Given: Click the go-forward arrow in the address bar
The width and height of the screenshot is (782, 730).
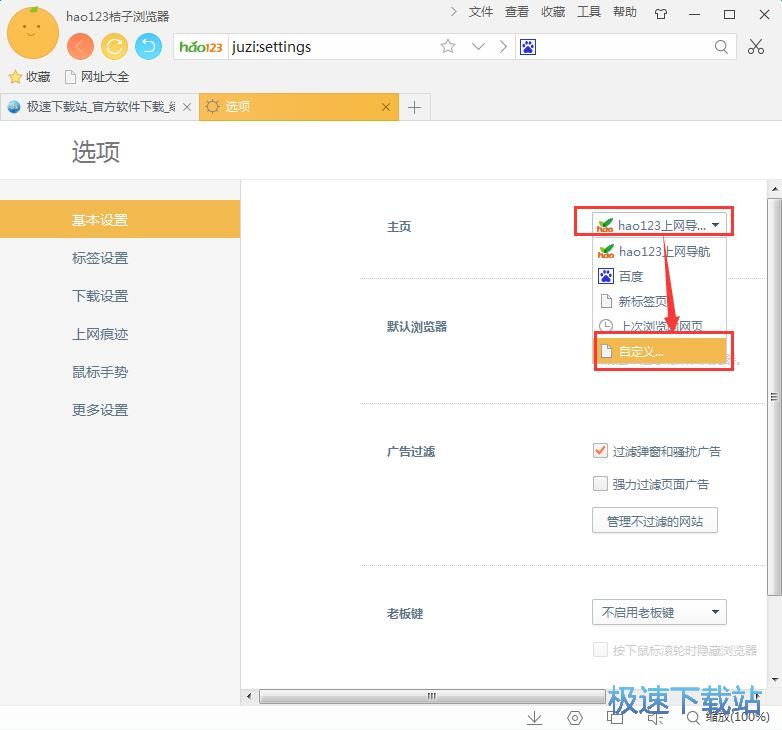Looking at the screenshot, I should pyautogui.click(x=503, y=46).
